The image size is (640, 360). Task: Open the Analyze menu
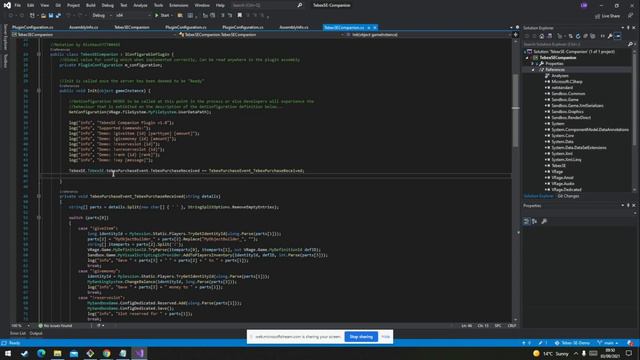(x=140, y=5)
